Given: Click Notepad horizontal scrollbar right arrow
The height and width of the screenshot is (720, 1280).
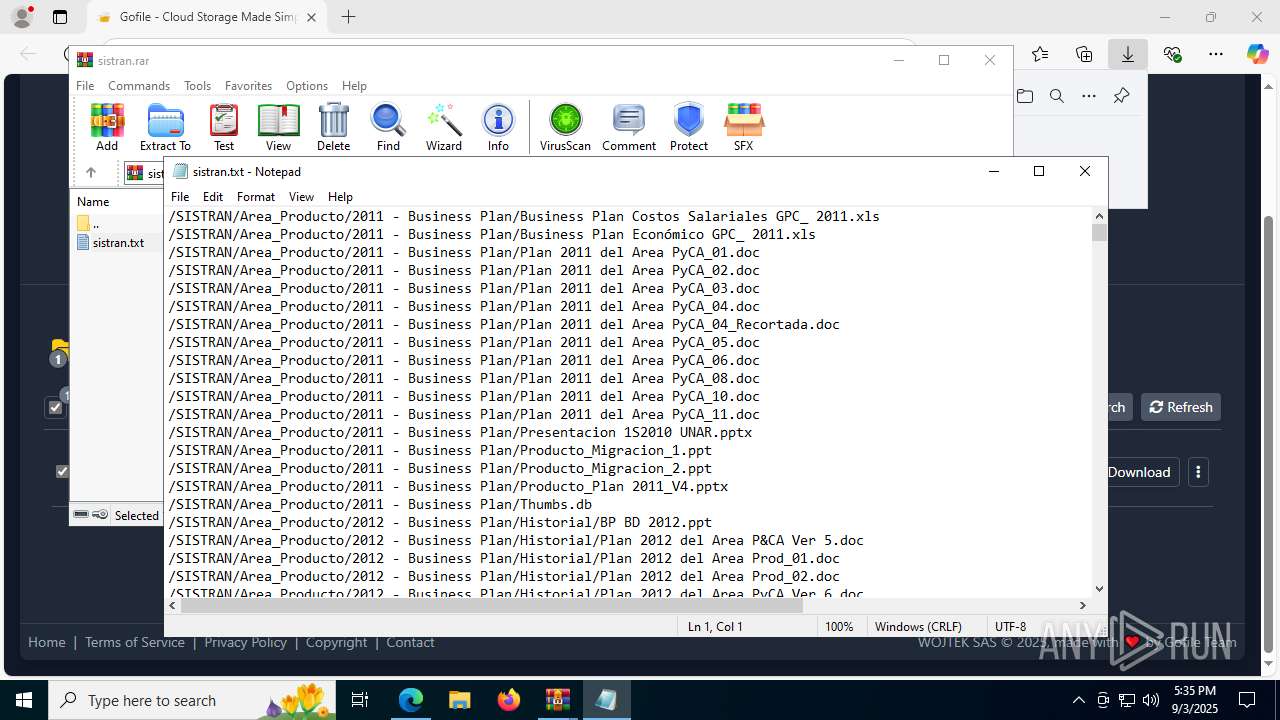Looking at the screenshot, I should (x=1083, y=605).
